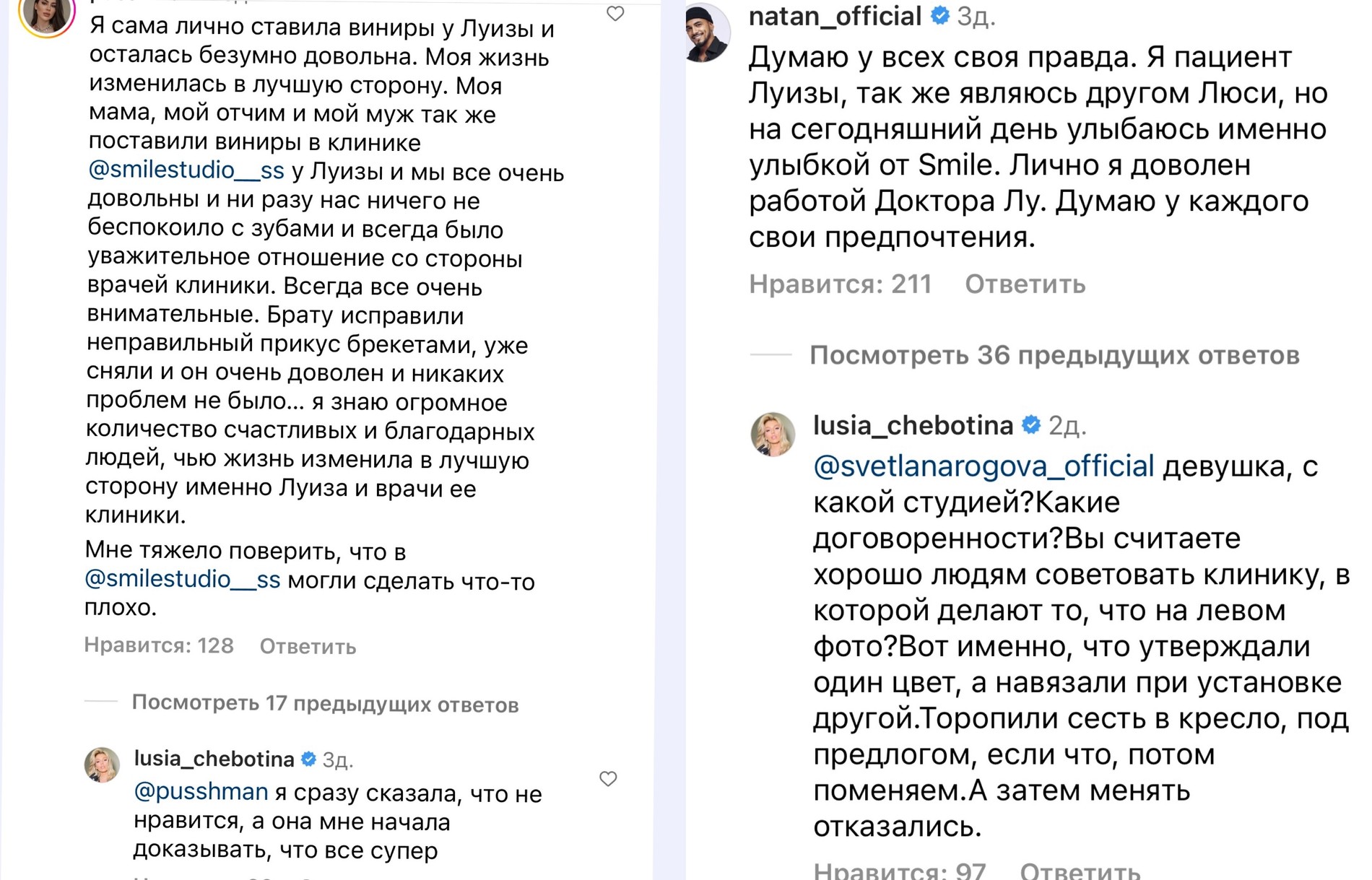View likes list "Нравится: 128"

click(x=159, y=645)
